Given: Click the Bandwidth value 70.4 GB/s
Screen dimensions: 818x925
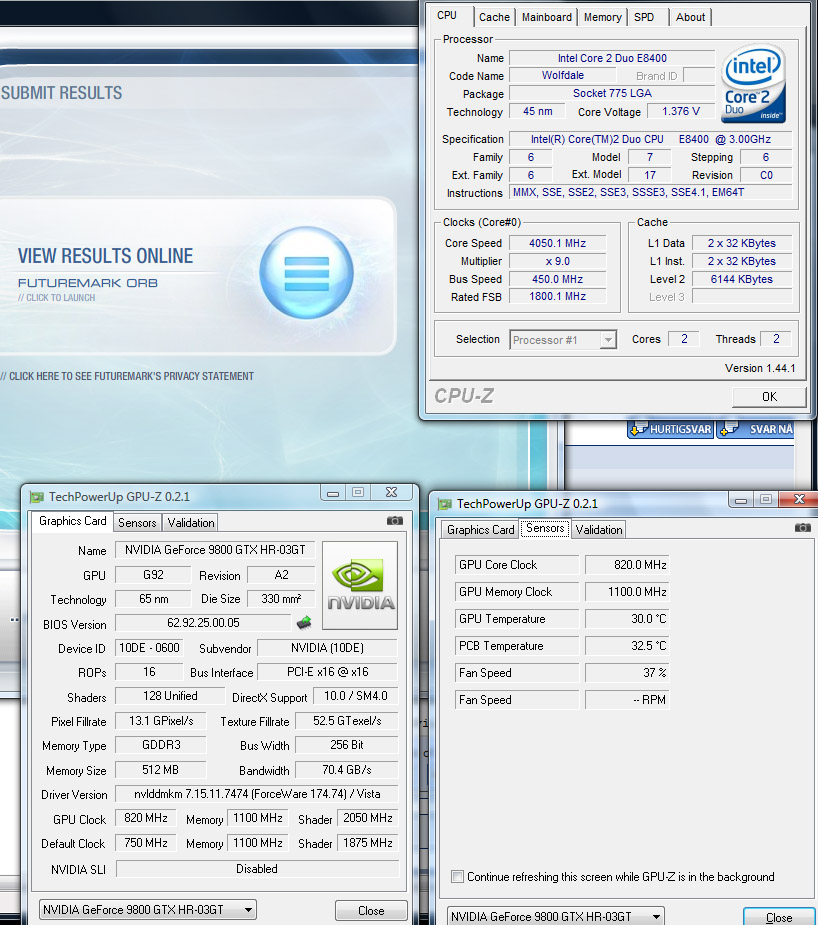Looking at the screenshot, I should (x=347, y=770).
